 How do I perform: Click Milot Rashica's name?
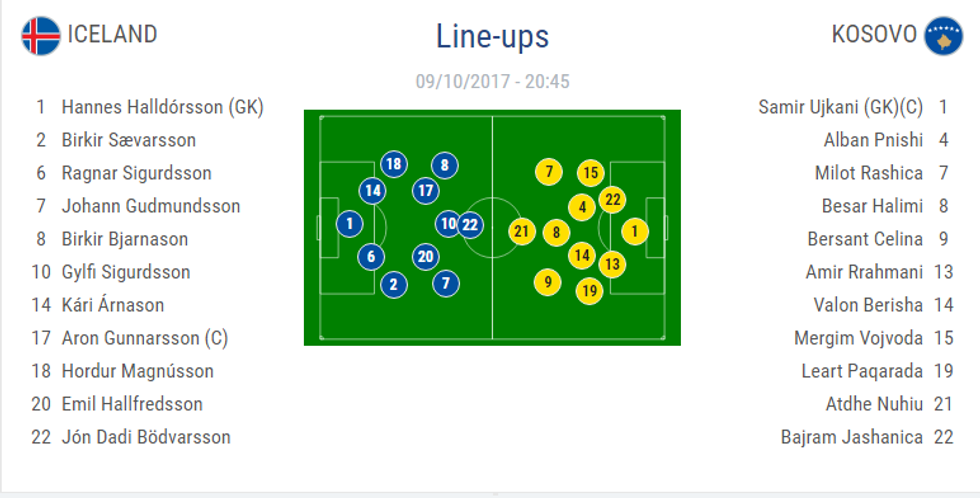(x=868, y=173)
